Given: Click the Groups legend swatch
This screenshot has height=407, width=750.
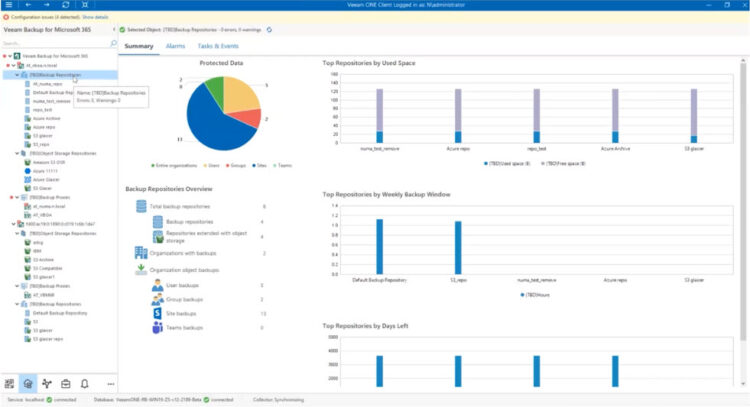Looking at the screenshot, I should [228, 165].
